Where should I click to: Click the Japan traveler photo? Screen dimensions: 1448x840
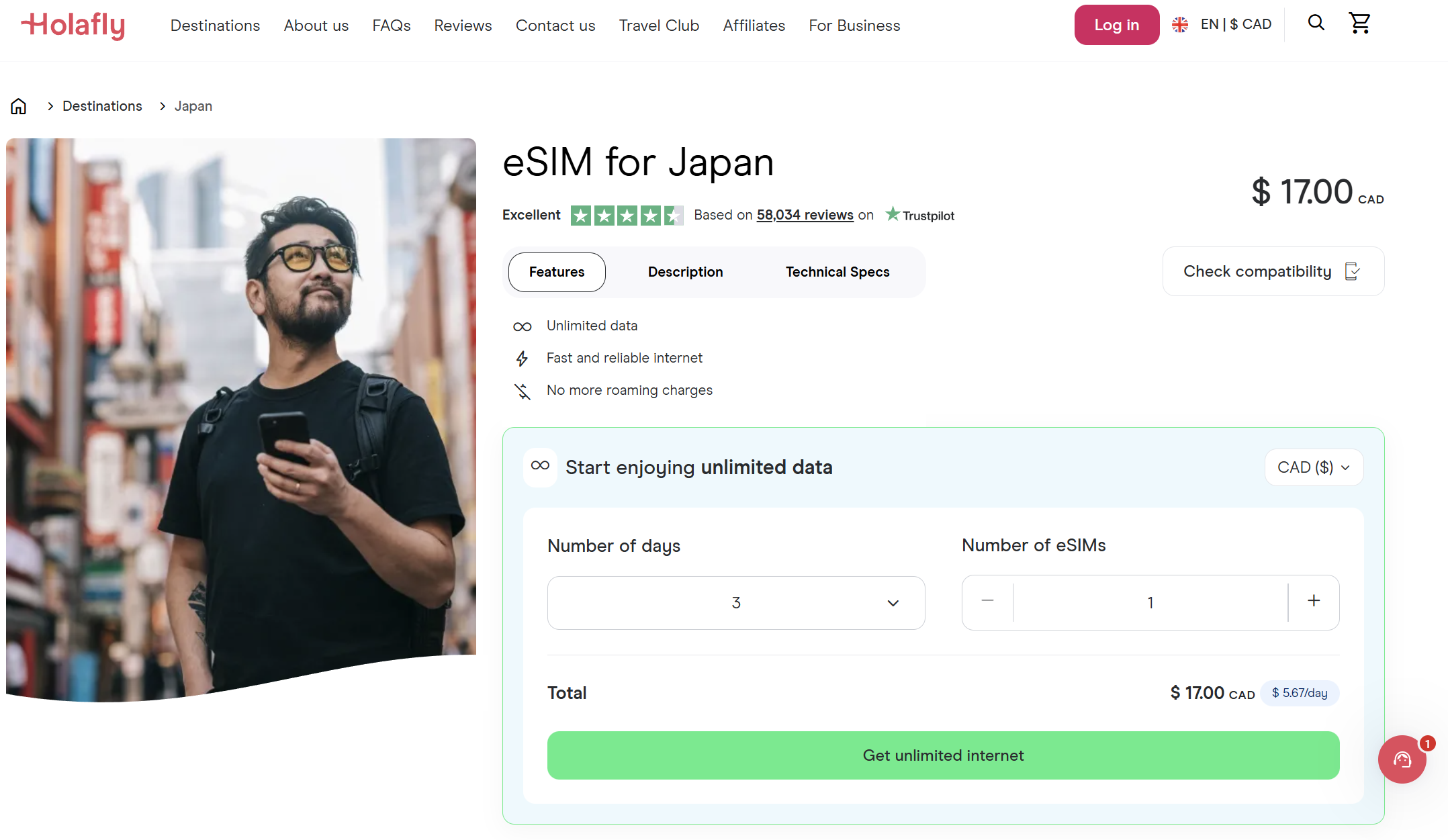[x=241, y=420]
